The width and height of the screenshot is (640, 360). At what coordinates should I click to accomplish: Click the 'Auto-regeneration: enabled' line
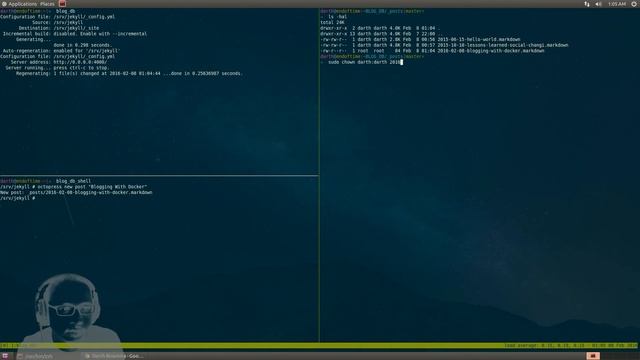(x=61, y=51)
